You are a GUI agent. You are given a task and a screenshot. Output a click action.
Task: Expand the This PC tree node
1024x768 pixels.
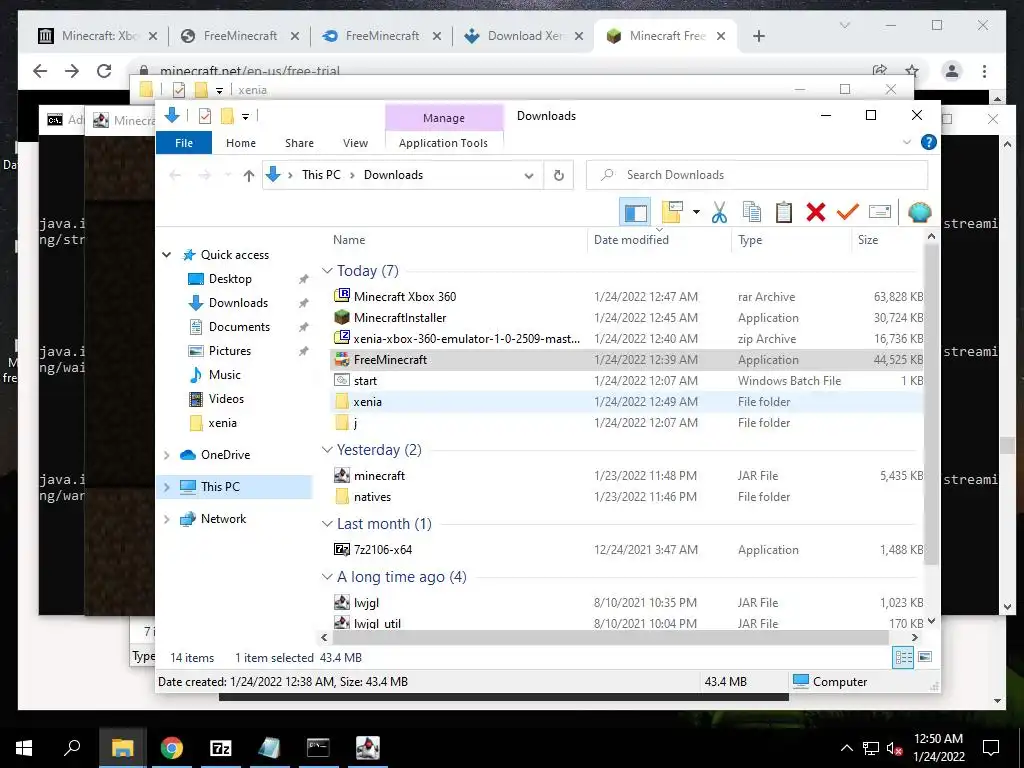(x=167, y=487)
